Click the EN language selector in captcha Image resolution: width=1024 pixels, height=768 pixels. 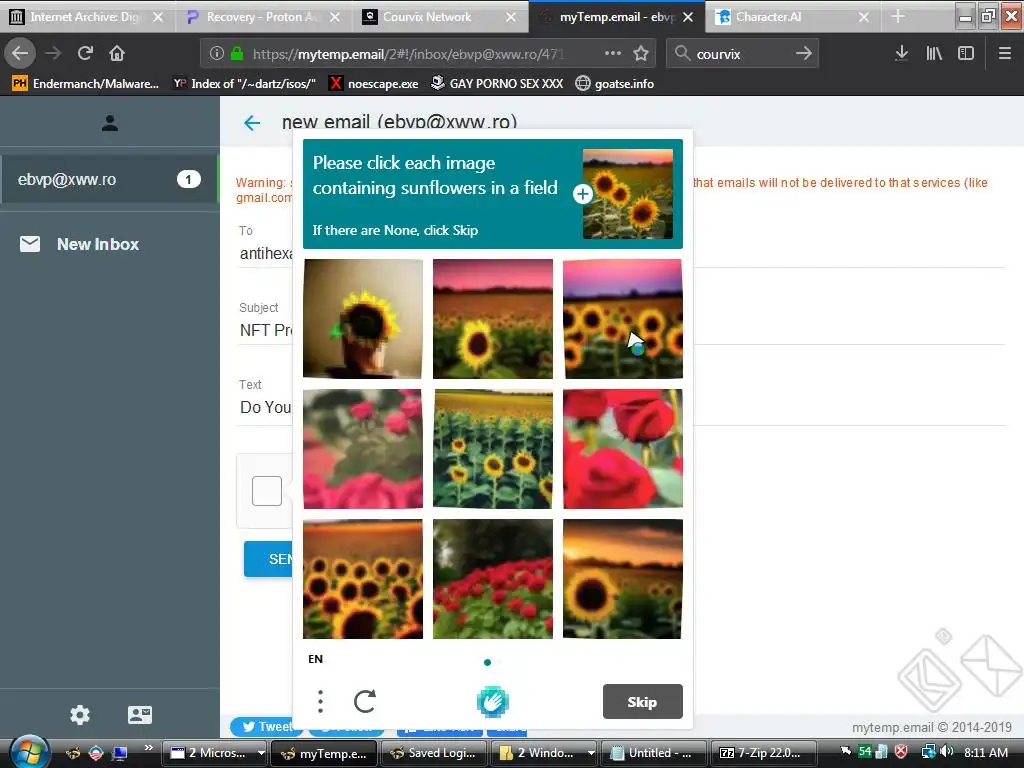pyautogui.click(x=315, y=659)
